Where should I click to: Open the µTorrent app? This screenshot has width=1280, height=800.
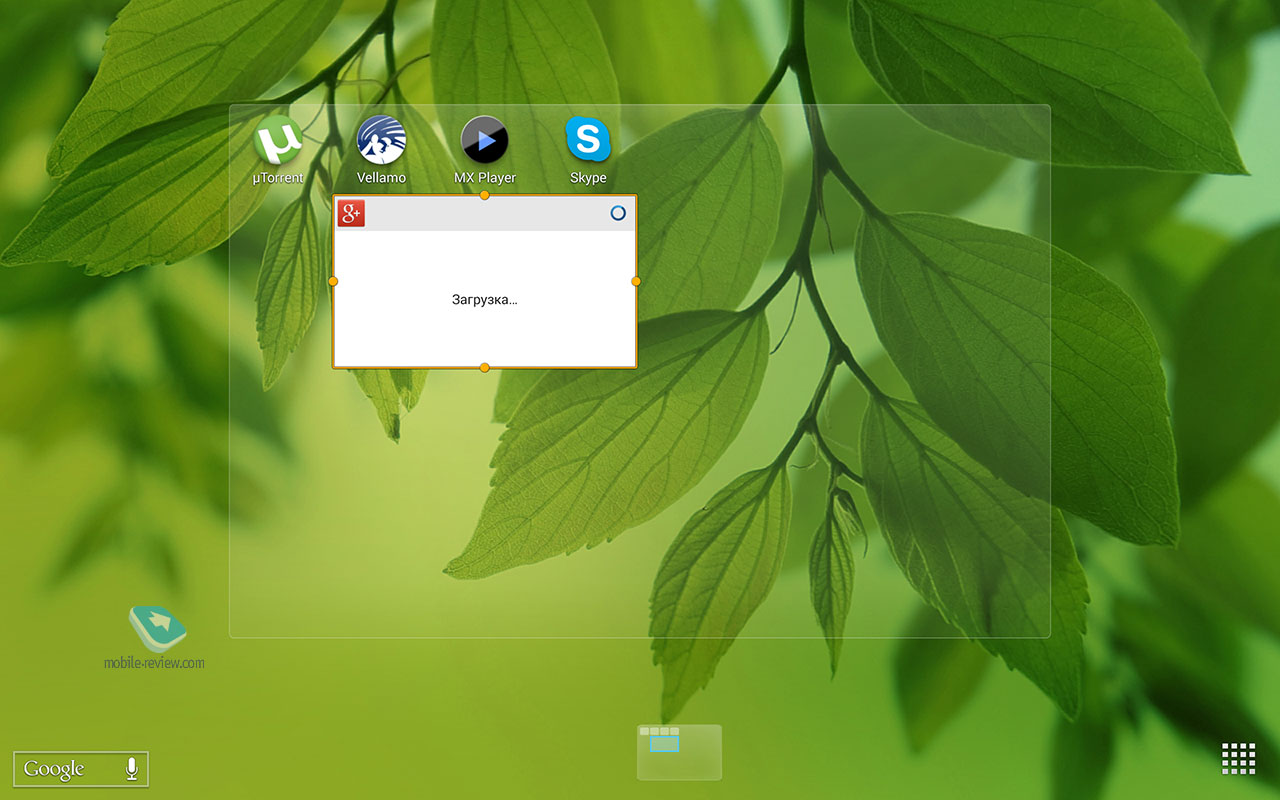click(x=278, y=150)
